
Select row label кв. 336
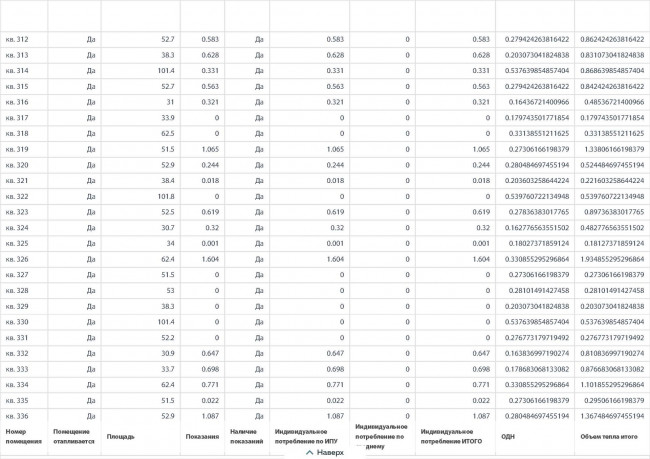click(17, 416)
